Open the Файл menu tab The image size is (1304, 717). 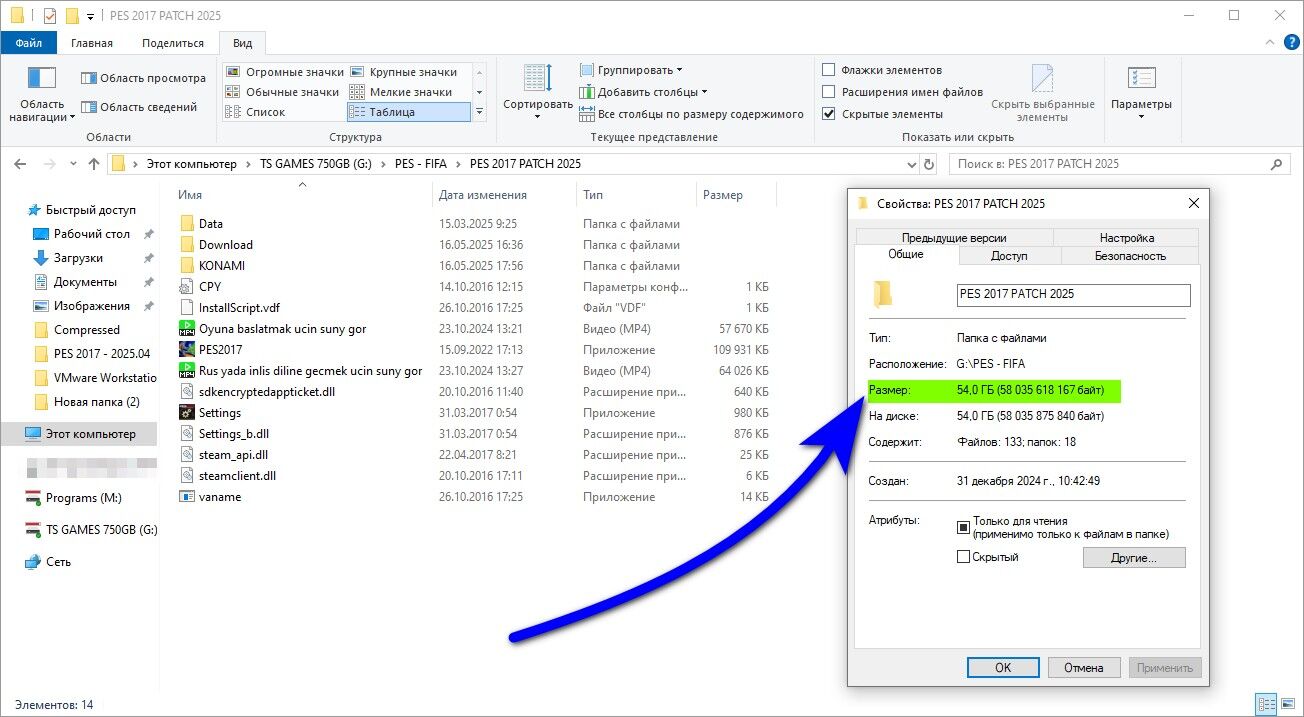(x=28, y=43)
